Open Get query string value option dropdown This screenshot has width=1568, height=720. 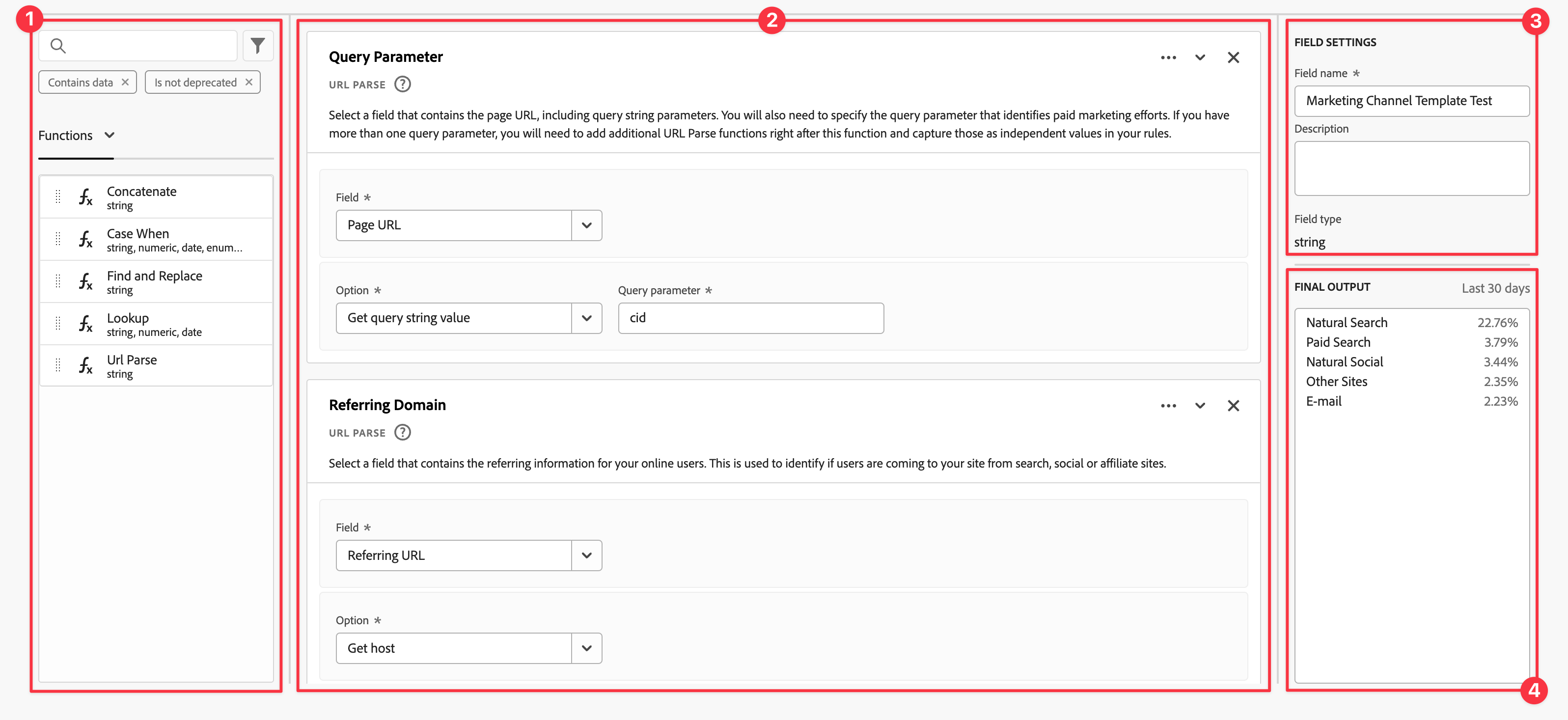[586, 318]
